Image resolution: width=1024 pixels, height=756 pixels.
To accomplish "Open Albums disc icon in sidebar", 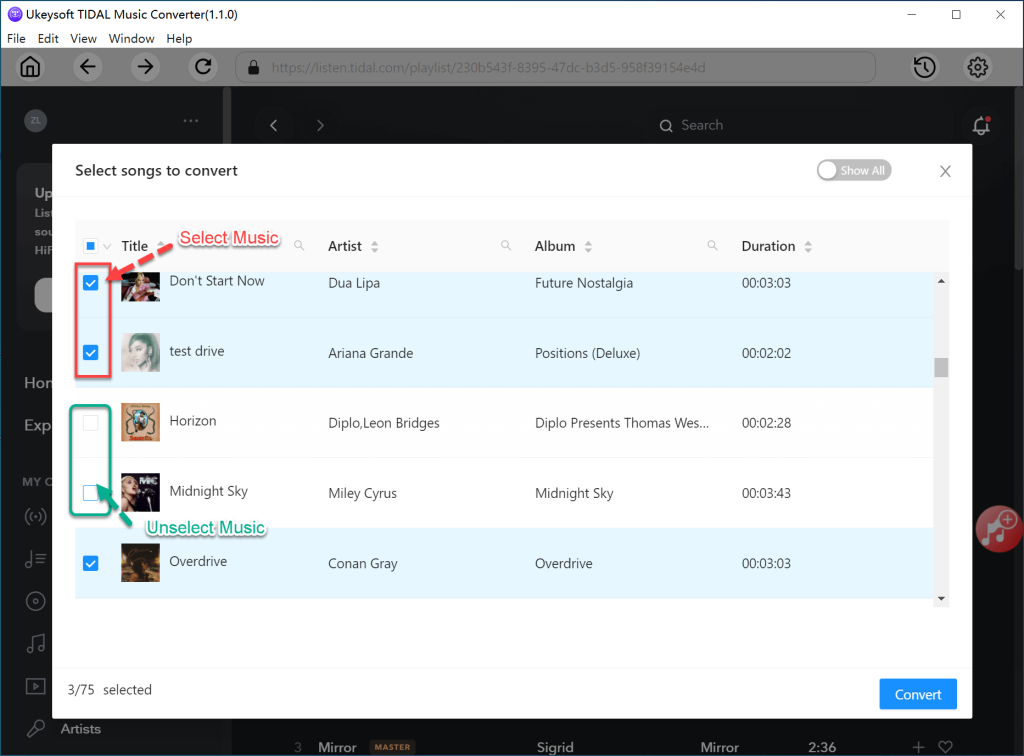I will [x=35, y=601].
